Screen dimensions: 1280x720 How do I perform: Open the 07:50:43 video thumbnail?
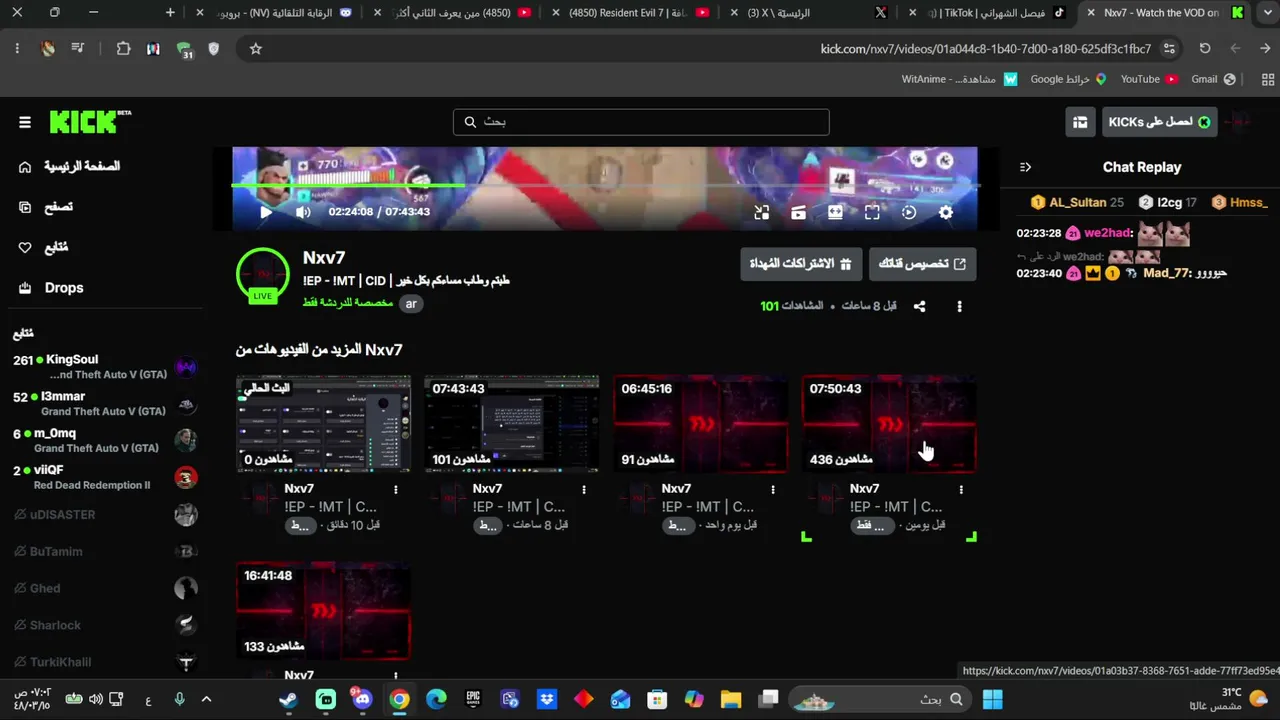pos(889,424)
